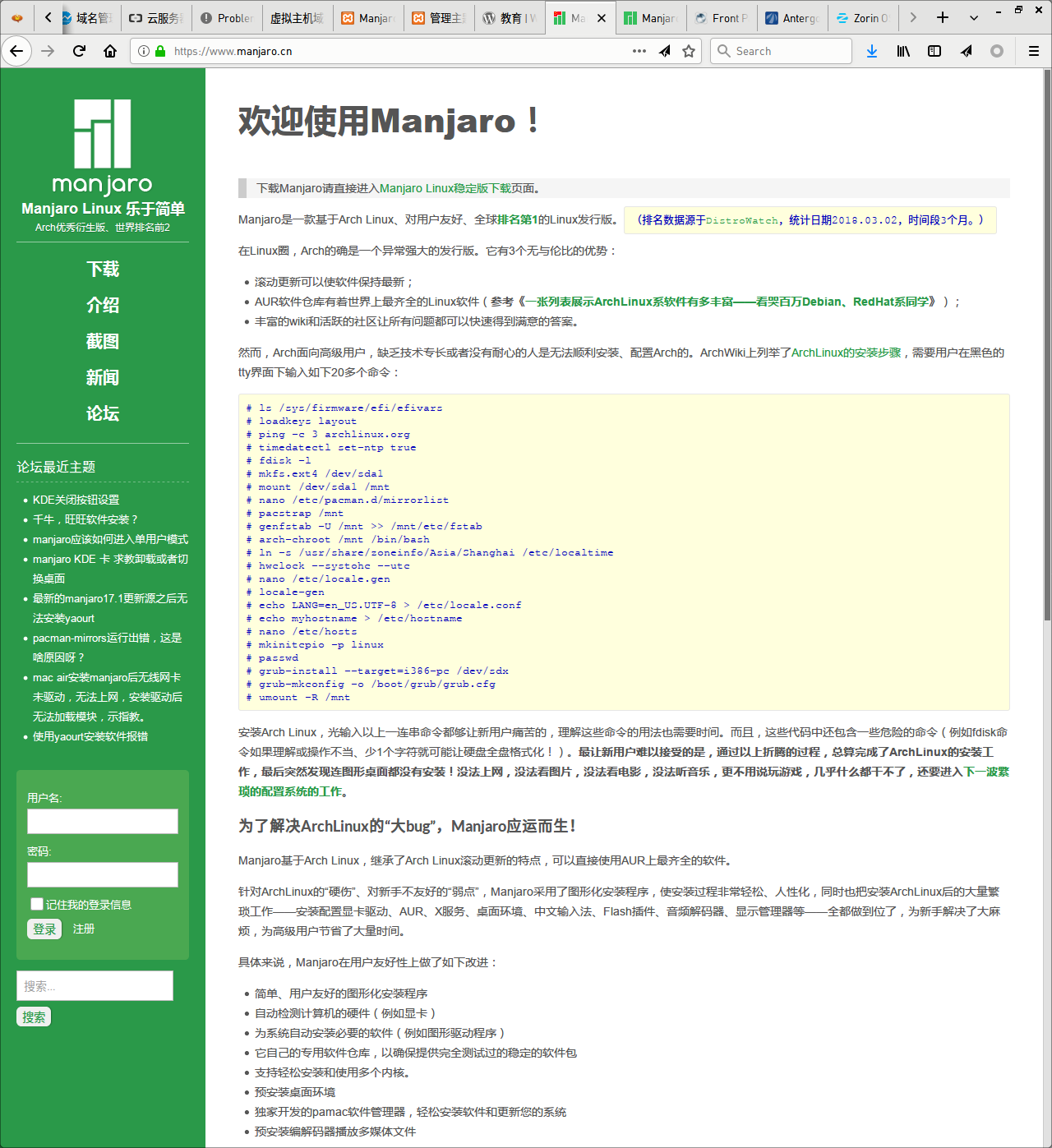Viewport: 1052px width, 1148px height.
Task: Open page actions three-dots menu
Action: click(x=639, y=51)
